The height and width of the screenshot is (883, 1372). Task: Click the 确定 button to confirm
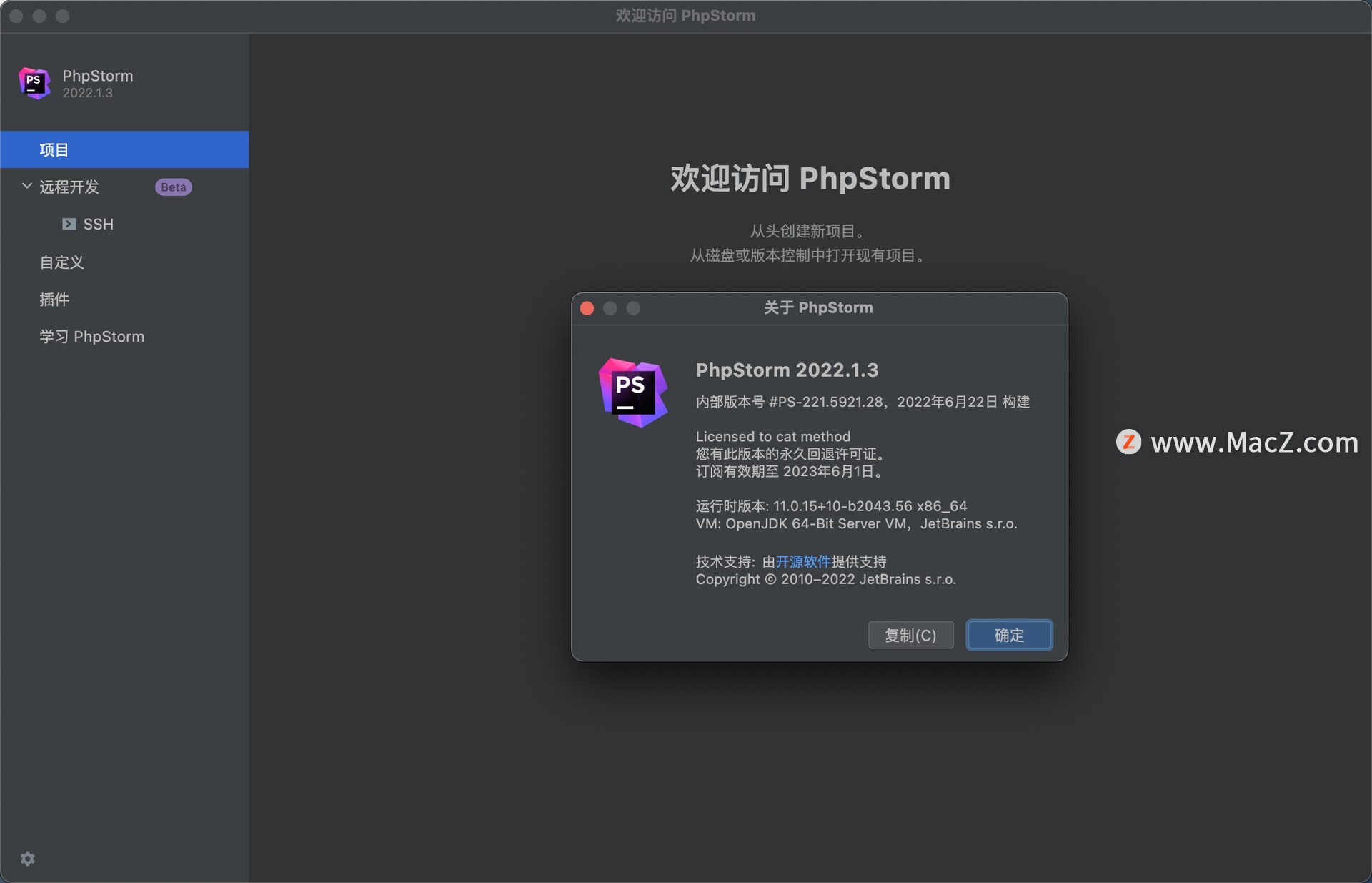pos(1009,635)
